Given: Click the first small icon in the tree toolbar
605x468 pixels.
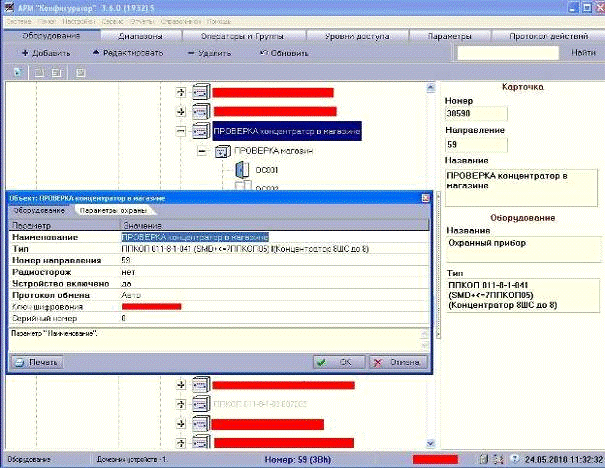Looking at the screenshot, I should [17, 72].
